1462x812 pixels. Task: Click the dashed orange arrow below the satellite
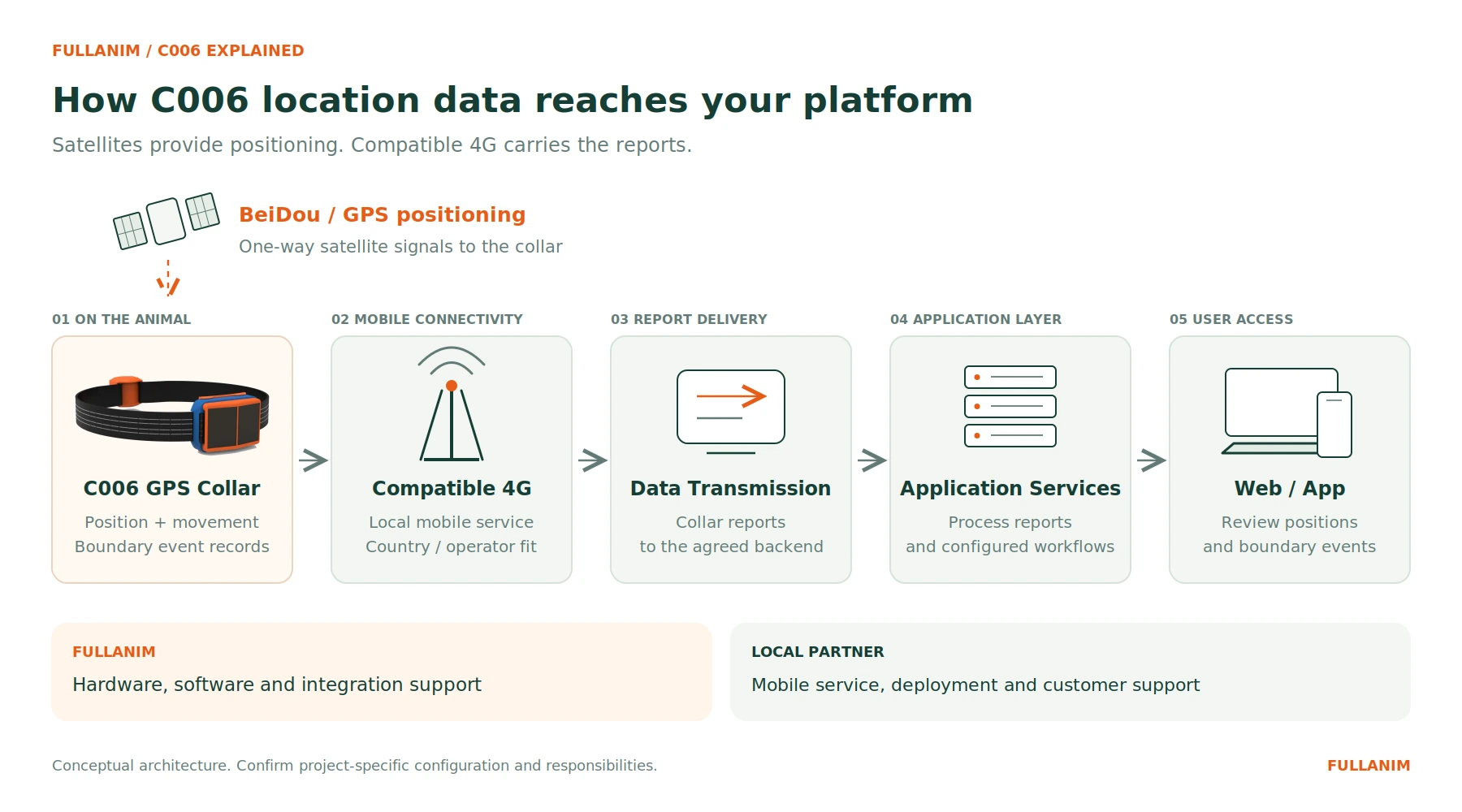(x=168, y=278)
